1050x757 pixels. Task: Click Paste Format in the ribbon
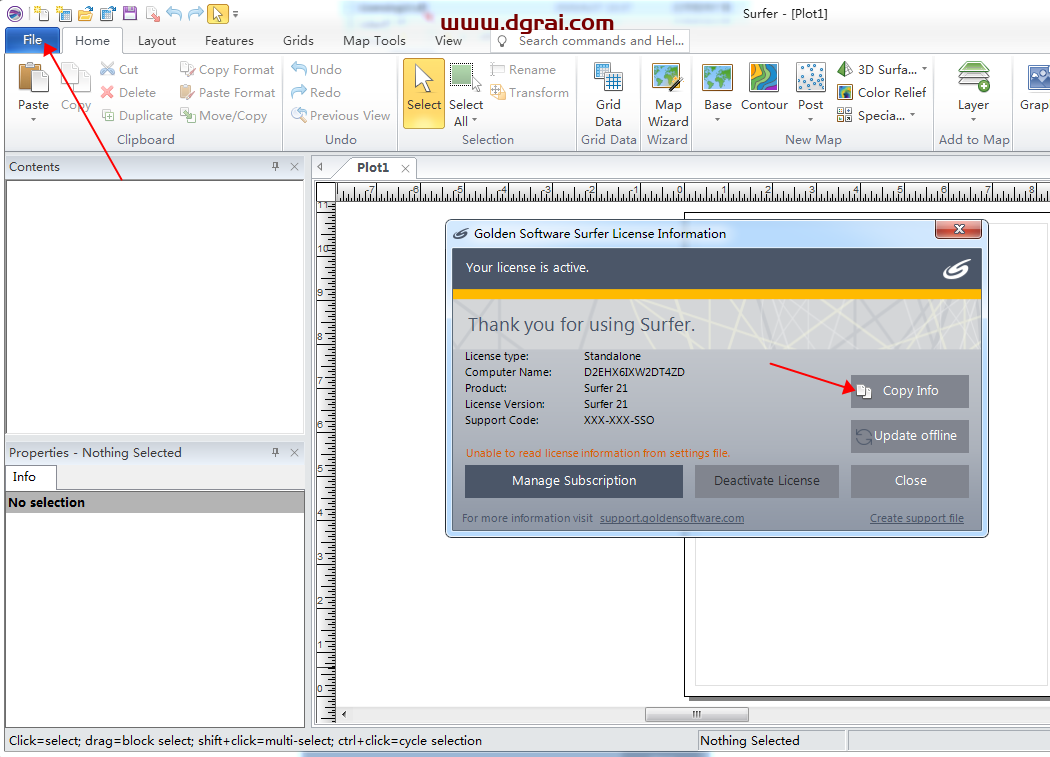click(228, 92)
